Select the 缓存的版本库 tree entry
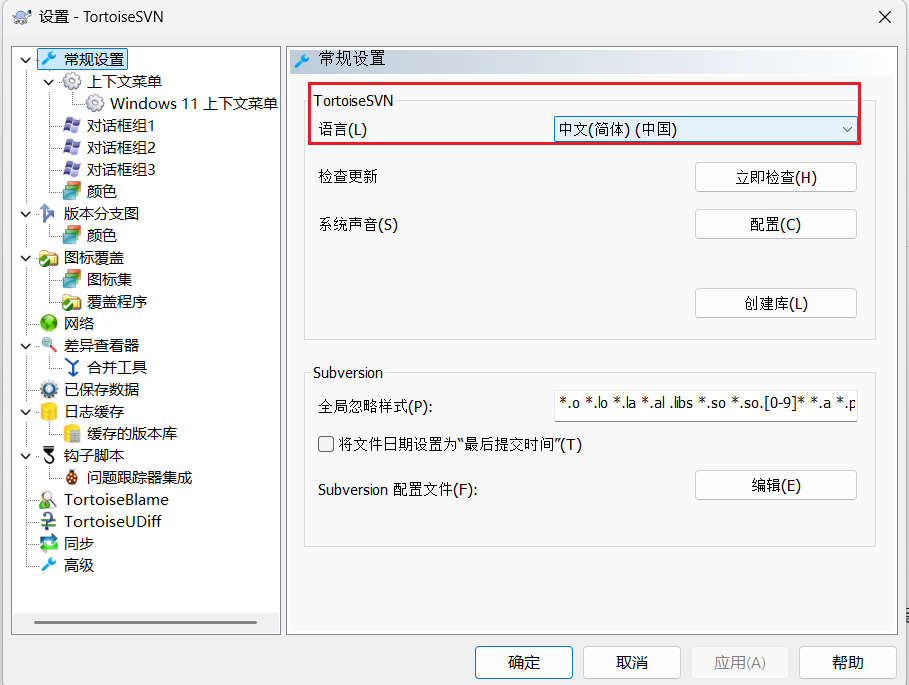This screenshot has width=909, height=685. point(132,433)
